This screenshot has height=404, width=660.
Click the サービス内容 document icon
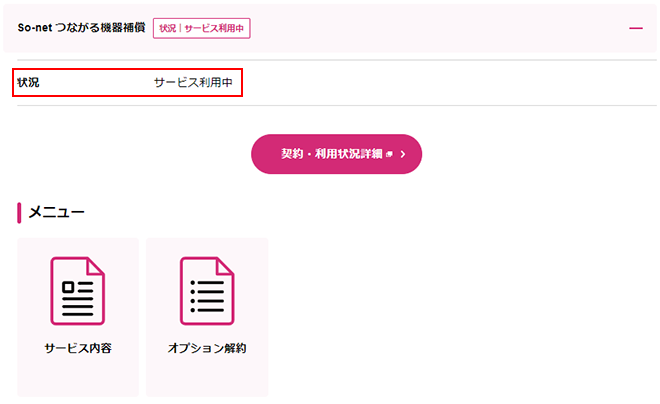tap(78, 291)
